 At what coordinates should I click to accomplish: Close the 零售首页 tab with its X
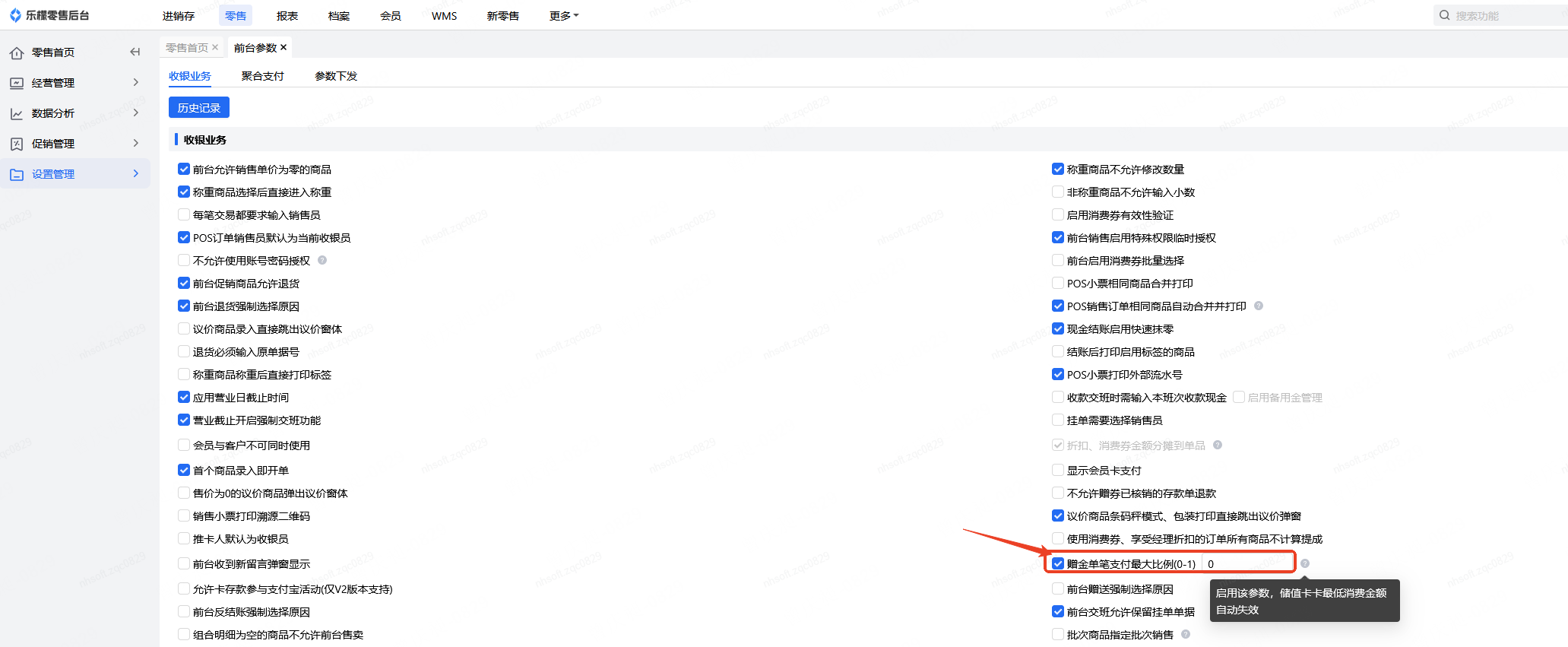[215, 47]
